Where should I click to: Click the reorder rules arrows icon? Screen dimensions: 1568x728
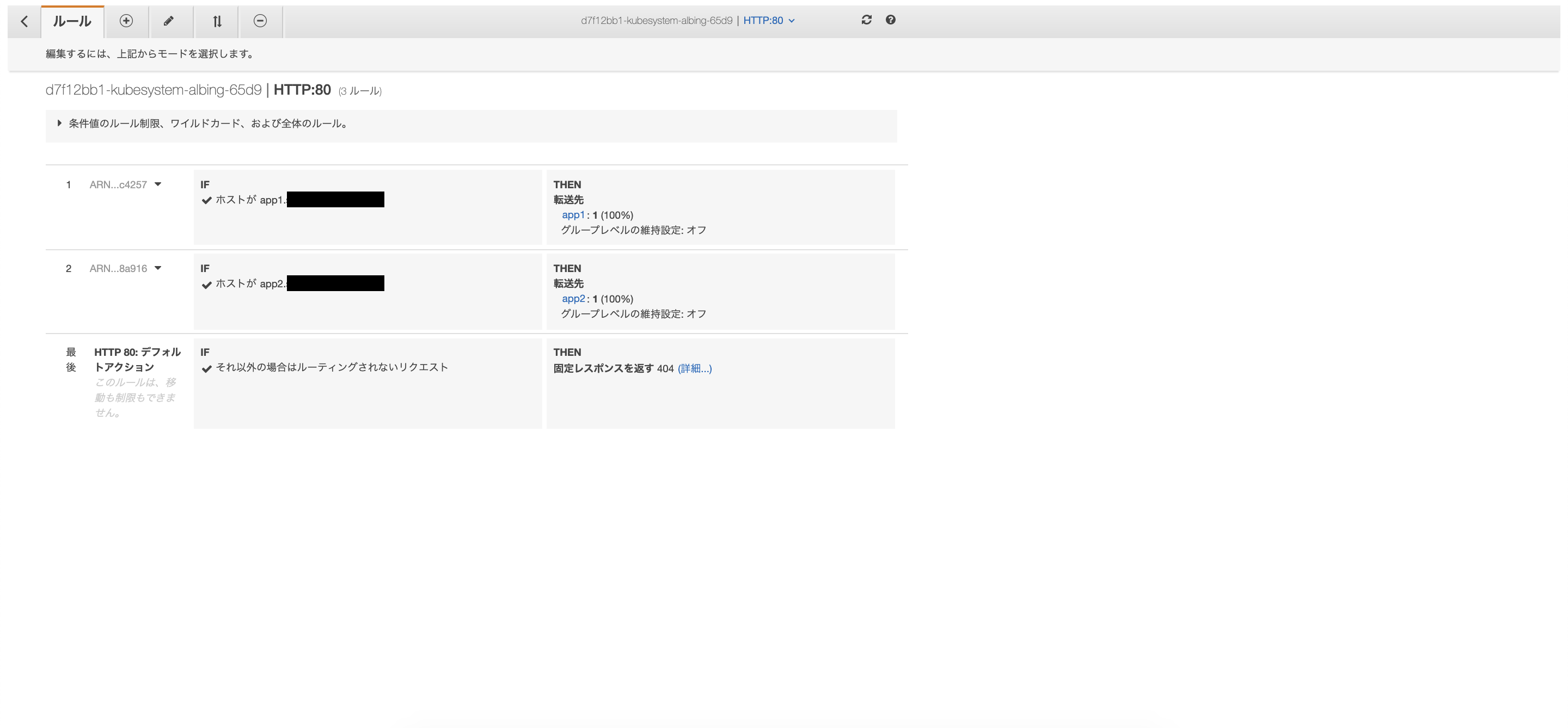[x=217, y=21]
